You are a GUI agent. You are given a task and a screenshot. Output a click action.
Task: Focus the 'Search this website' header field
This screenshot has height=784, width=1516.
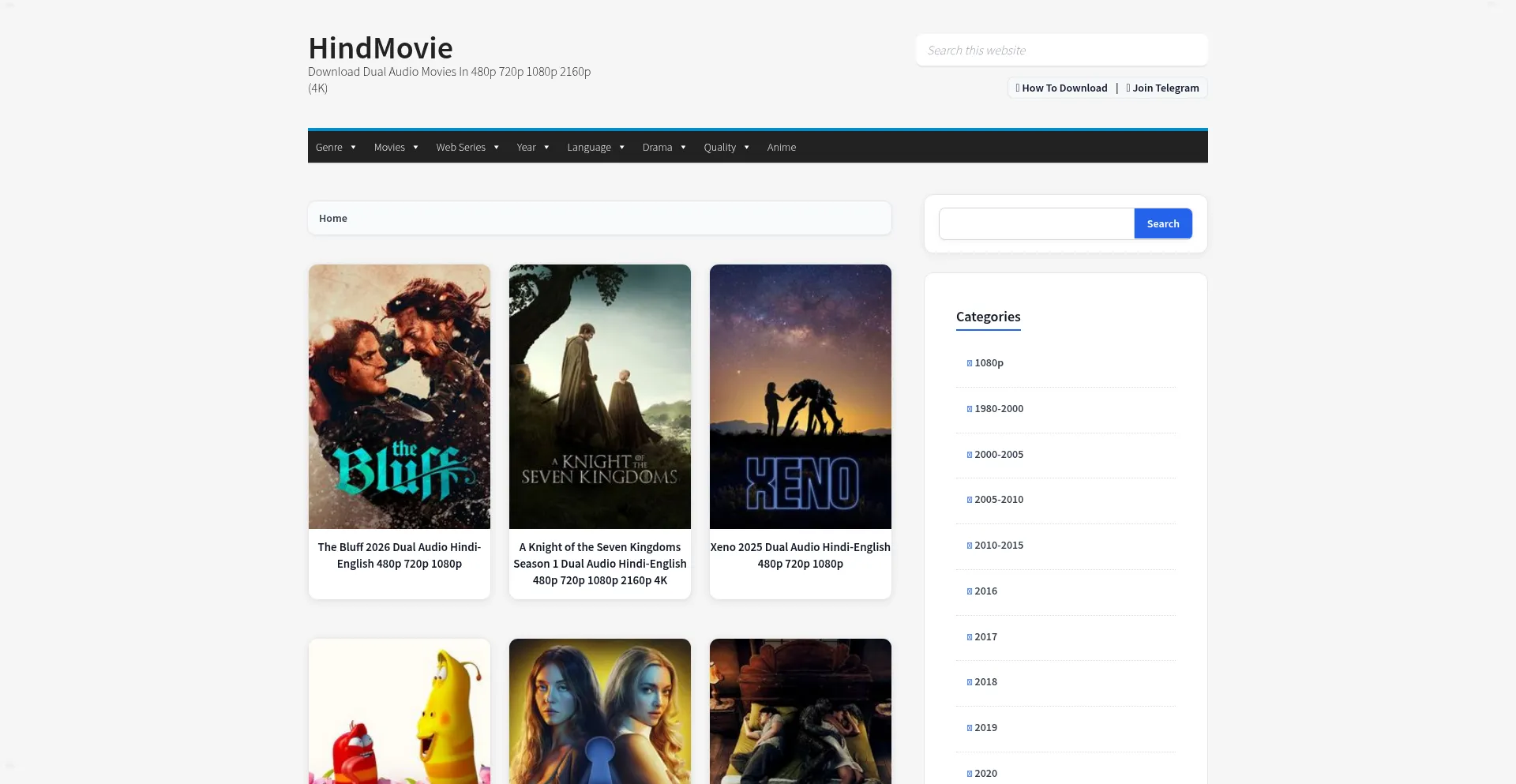coord(1061,50)
